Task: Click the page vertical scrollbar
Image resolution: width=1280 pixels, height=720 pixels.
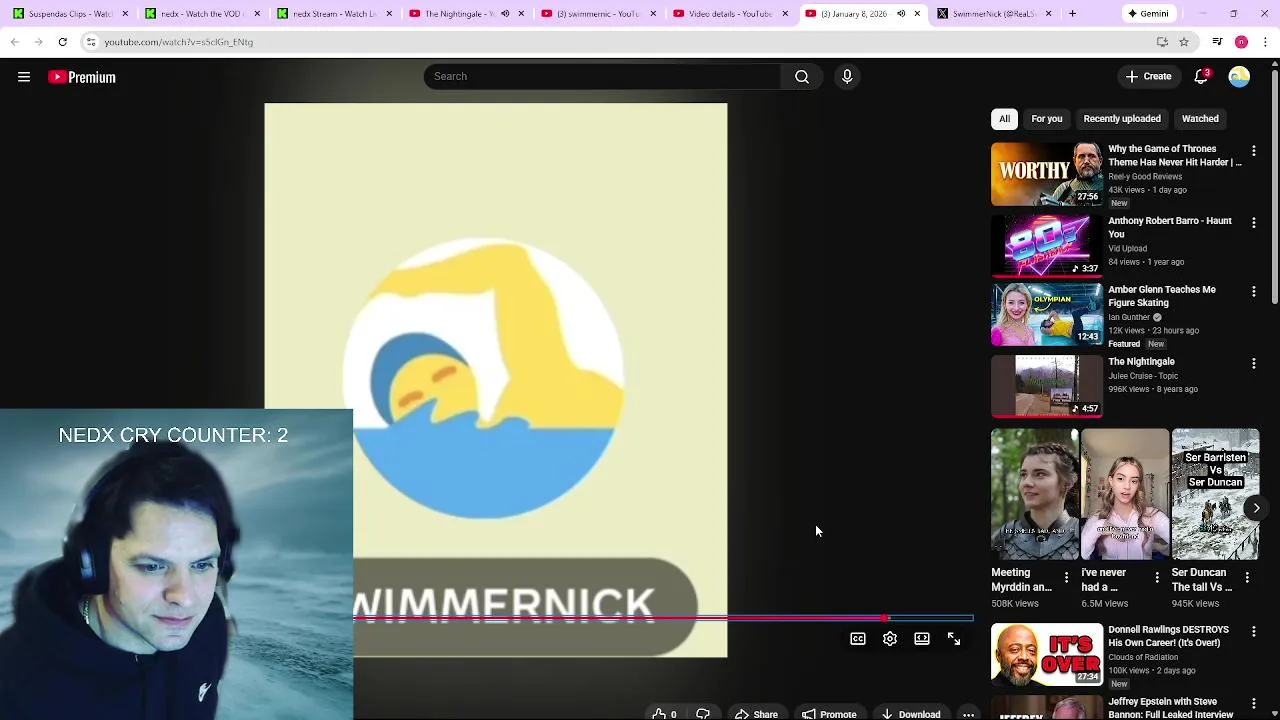Action: click(1274, 185)
